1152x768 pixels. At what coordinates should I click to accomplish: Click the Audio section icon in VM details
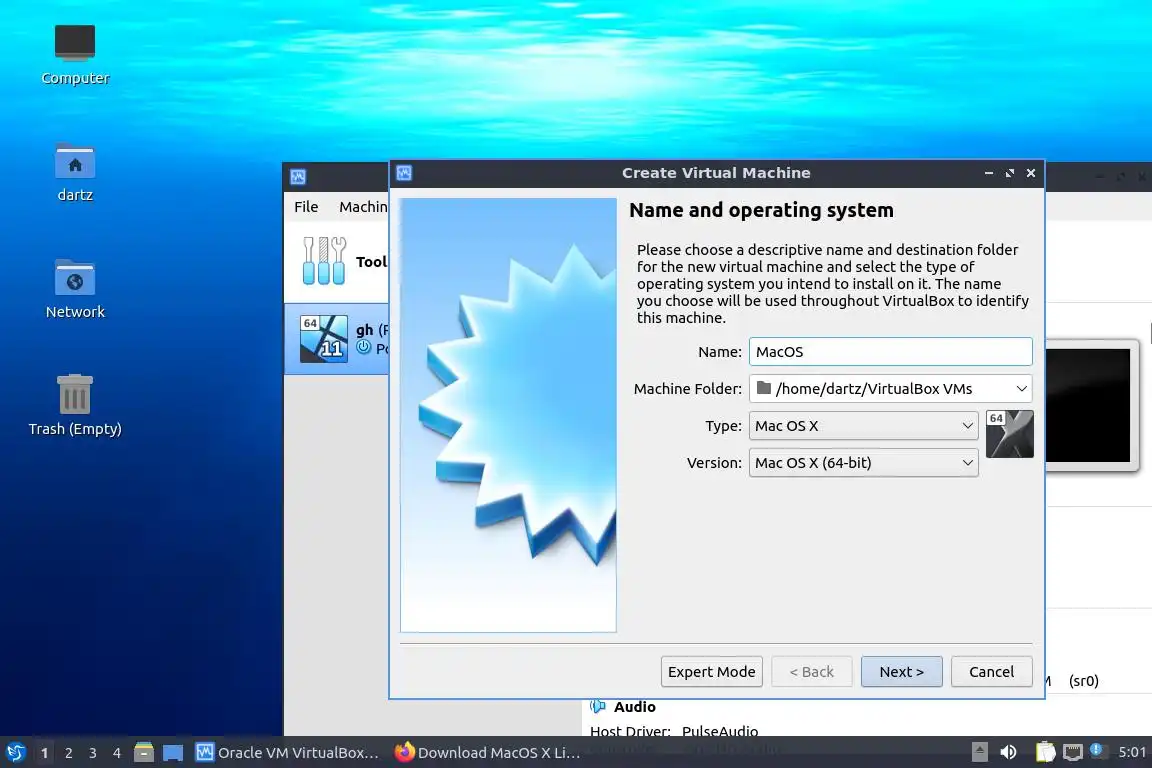(x=598, y=707)
